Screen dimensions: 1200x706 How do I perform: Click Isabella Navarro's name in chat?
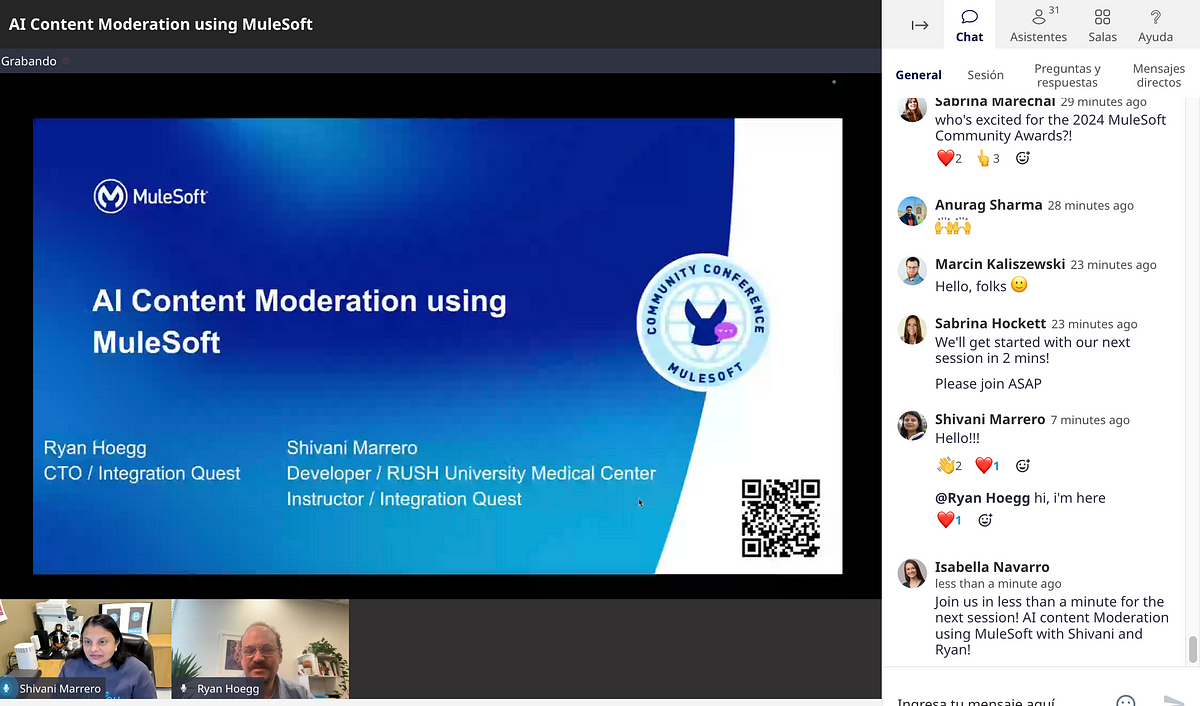pos(992,567)
